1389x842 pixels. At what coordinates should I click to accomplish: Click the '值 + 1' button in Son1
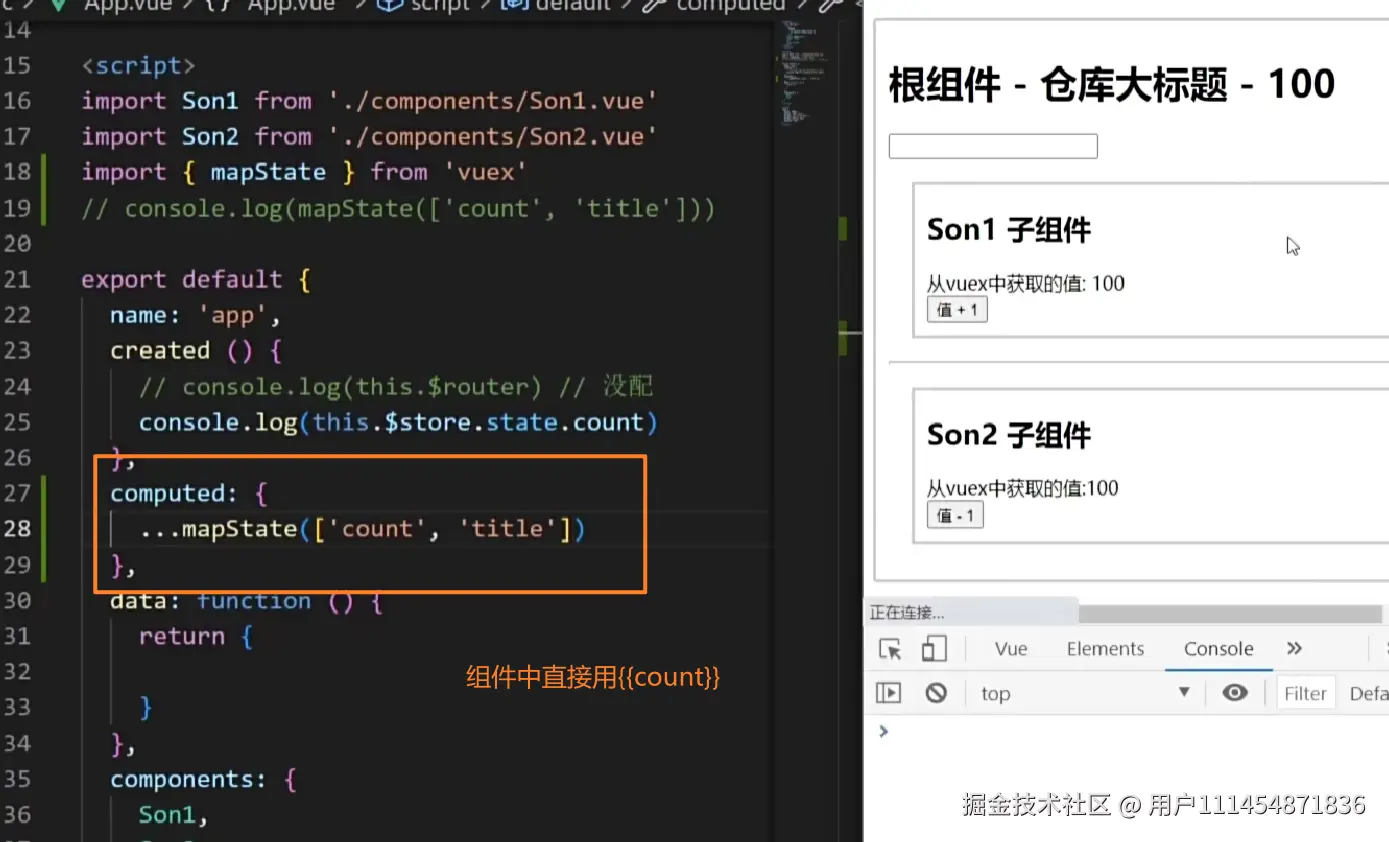(x=957, y=310)
